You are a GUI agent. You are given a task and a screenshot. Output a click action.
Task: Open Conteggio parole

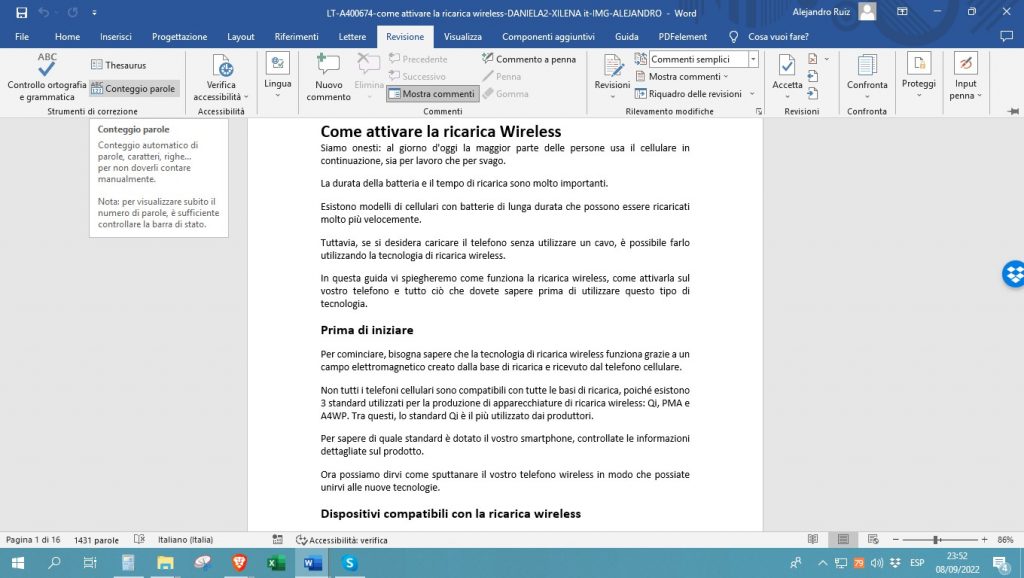pos(133,88)
